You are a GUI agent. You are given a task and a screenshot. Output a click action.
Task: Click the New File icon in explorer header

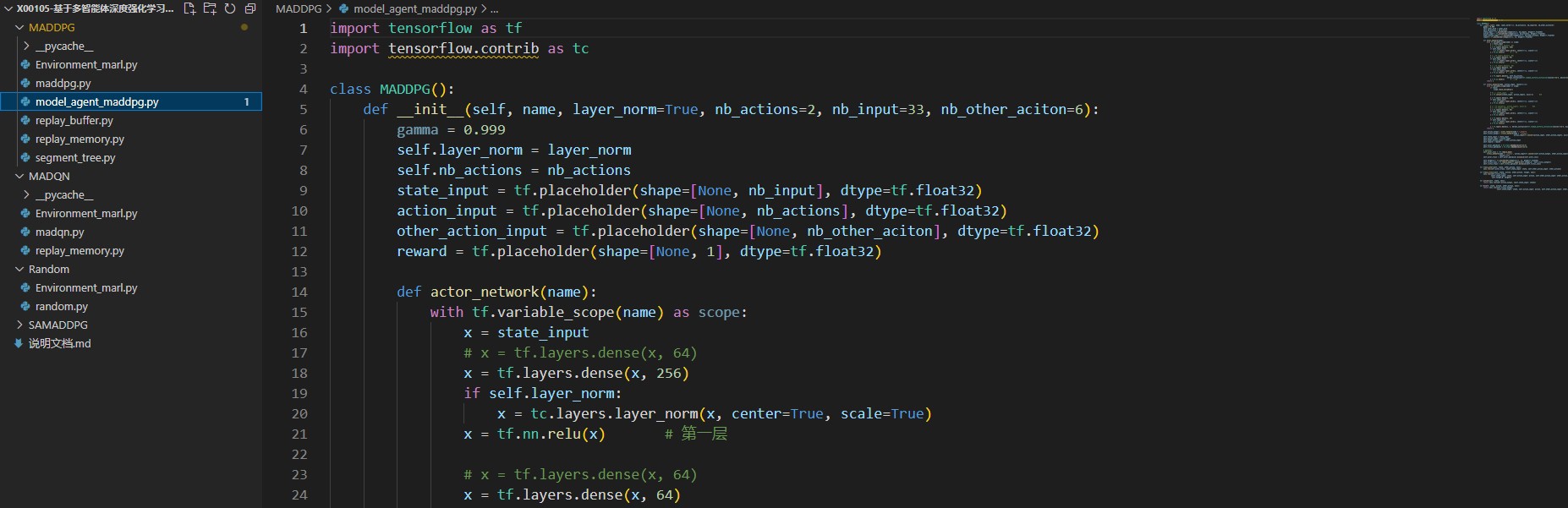click(189, 8)
